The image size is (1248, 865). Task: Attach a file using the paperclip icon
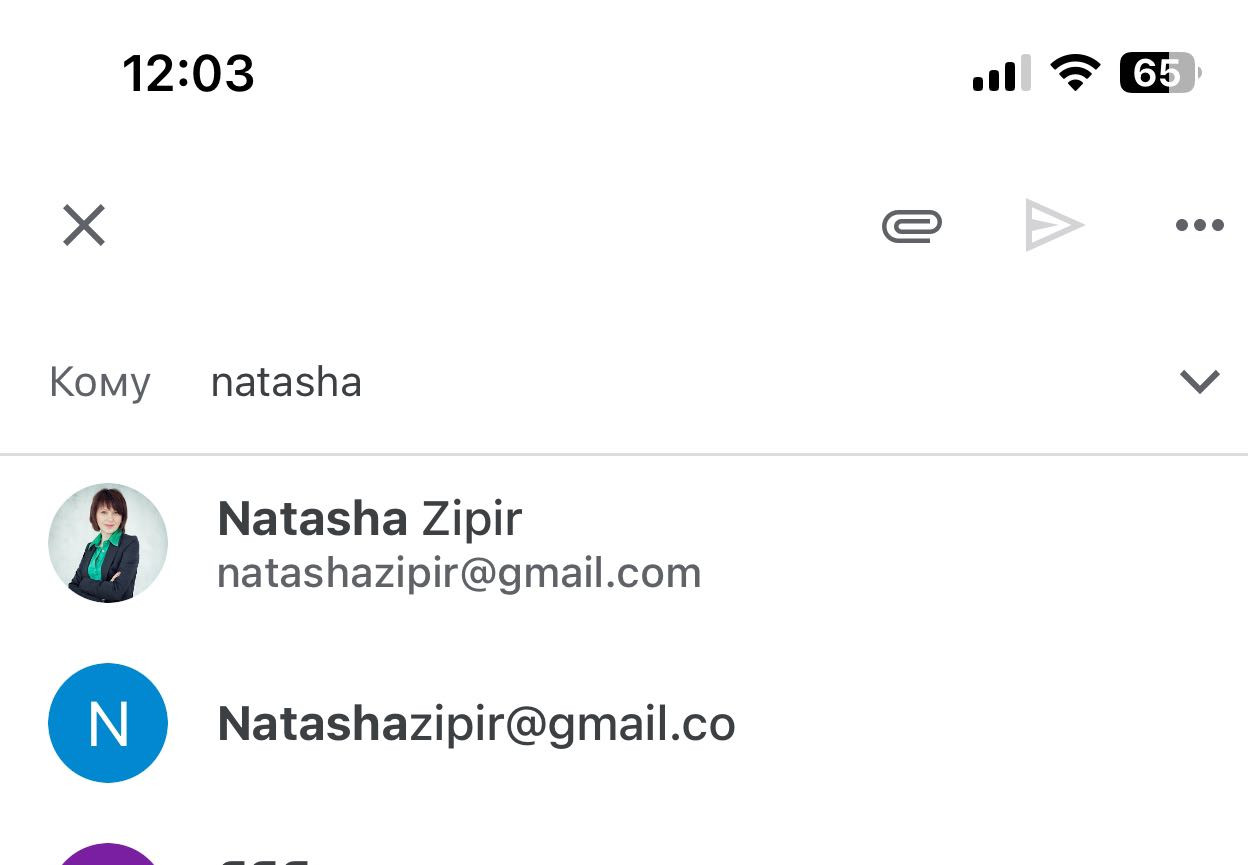tap(912, 225)
